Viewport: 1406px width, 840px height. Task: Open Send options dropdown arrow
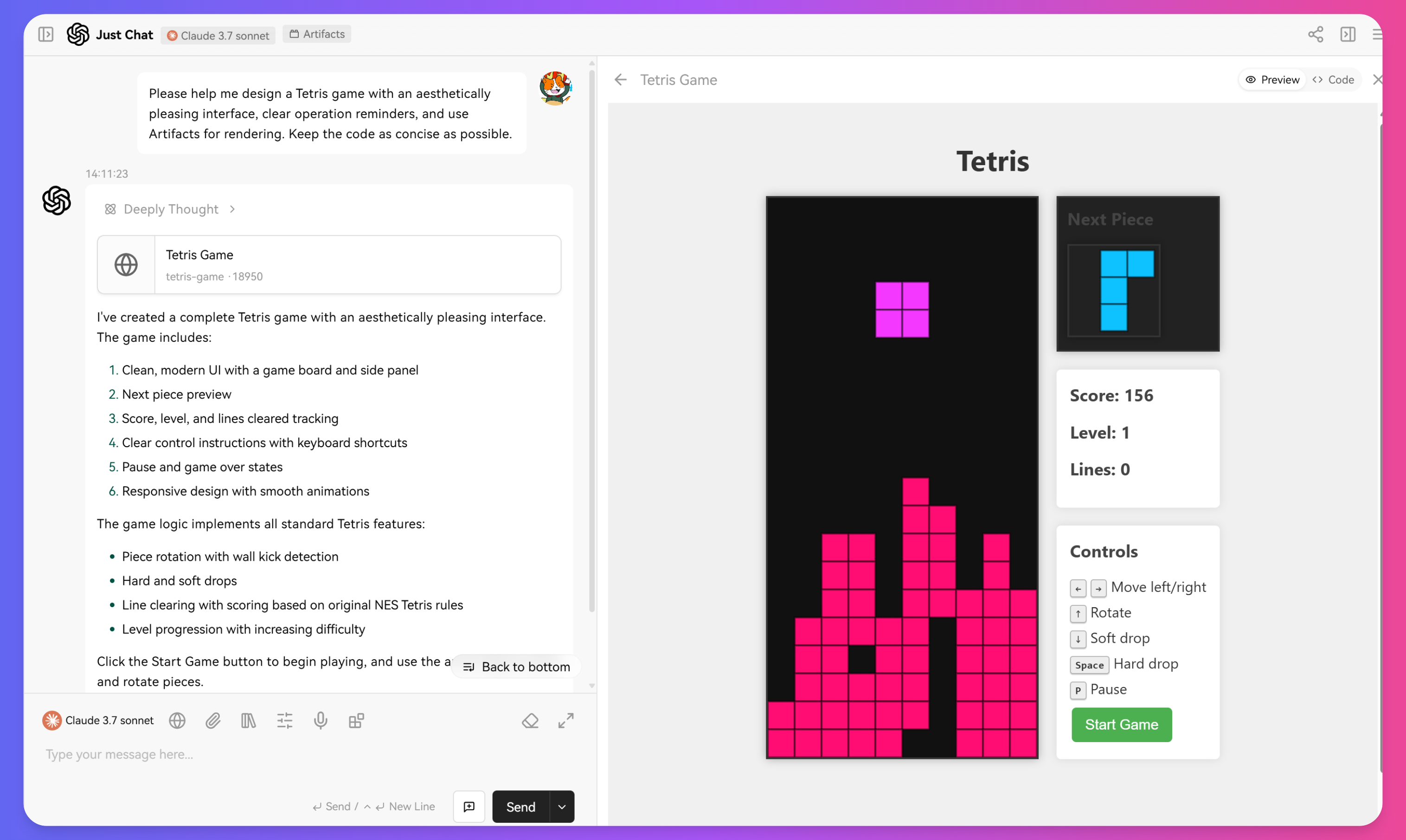(562, 807)
